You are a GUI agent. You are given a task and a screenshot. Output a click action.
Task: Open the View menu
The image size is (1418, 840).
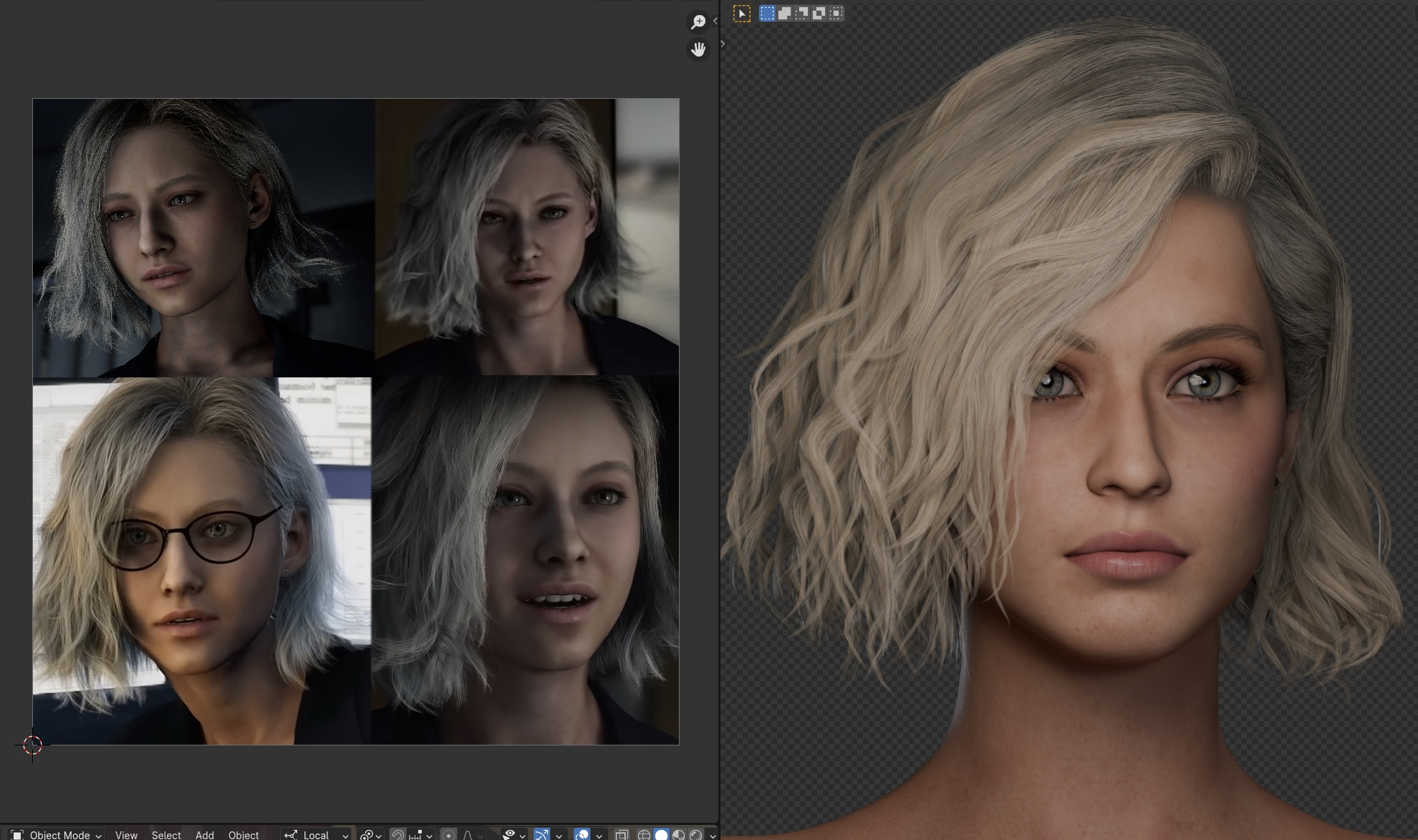(x=126, y=835)
